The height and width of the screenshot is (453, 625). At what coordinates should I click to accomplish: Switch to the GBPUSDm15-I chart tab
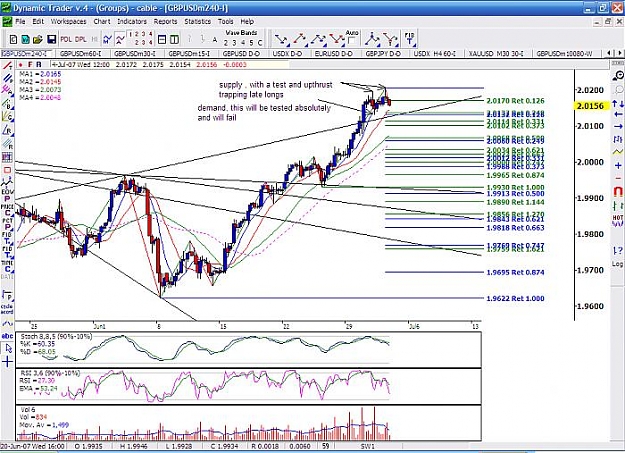pyautogui.click(x=189, y=53)
